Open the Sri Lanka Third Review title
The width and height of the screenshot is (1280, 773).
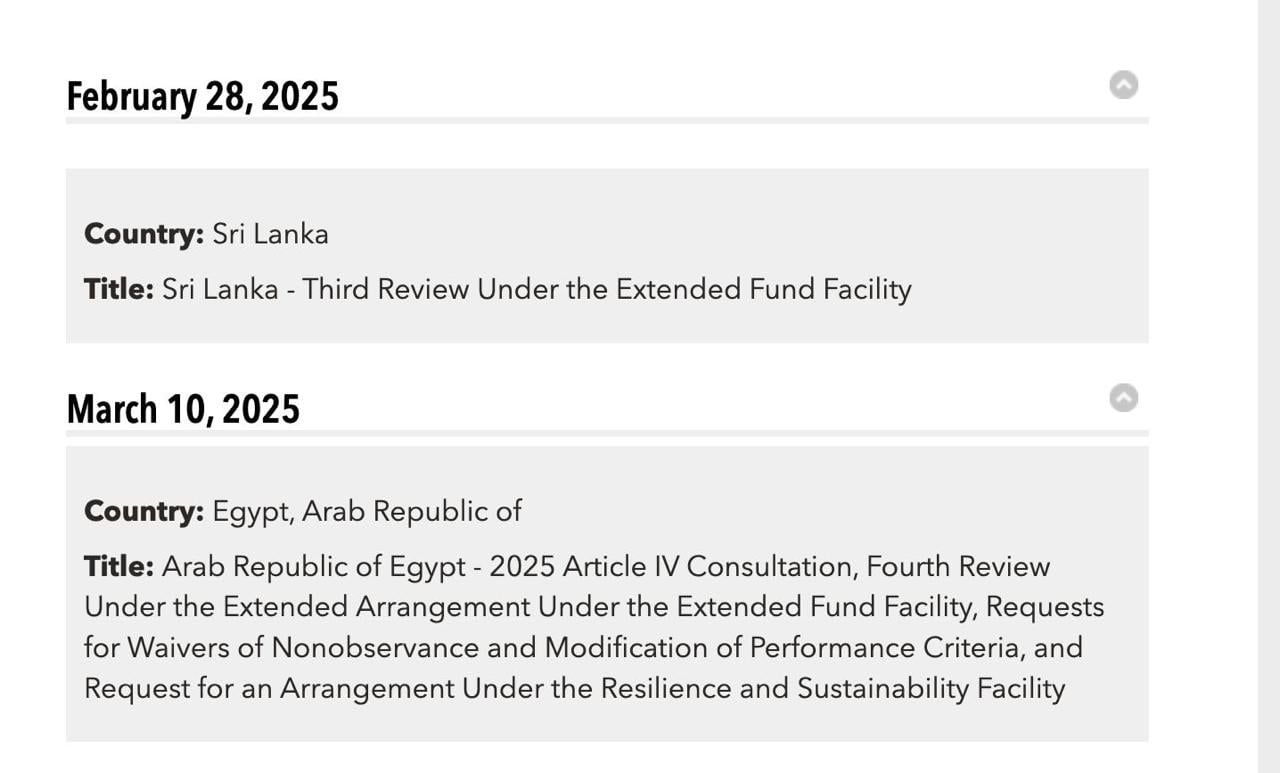click(536, 289)
